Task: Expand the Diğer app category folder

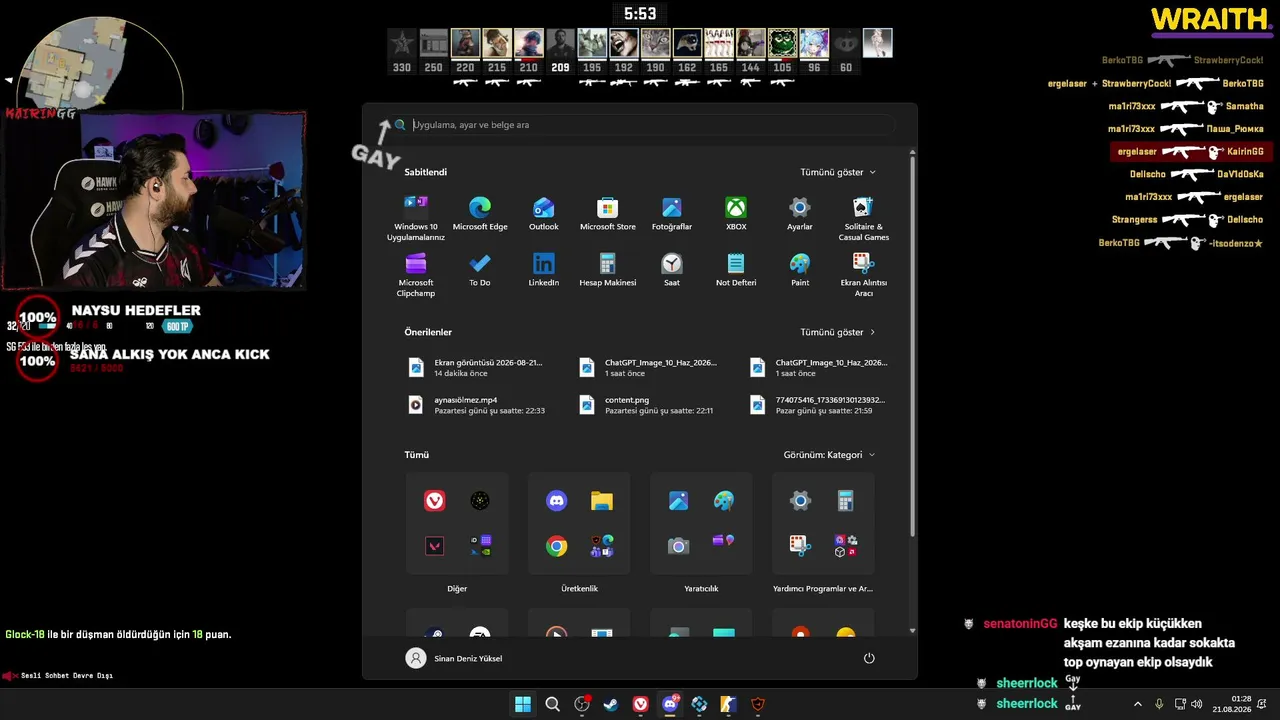Action: [457, 524]
